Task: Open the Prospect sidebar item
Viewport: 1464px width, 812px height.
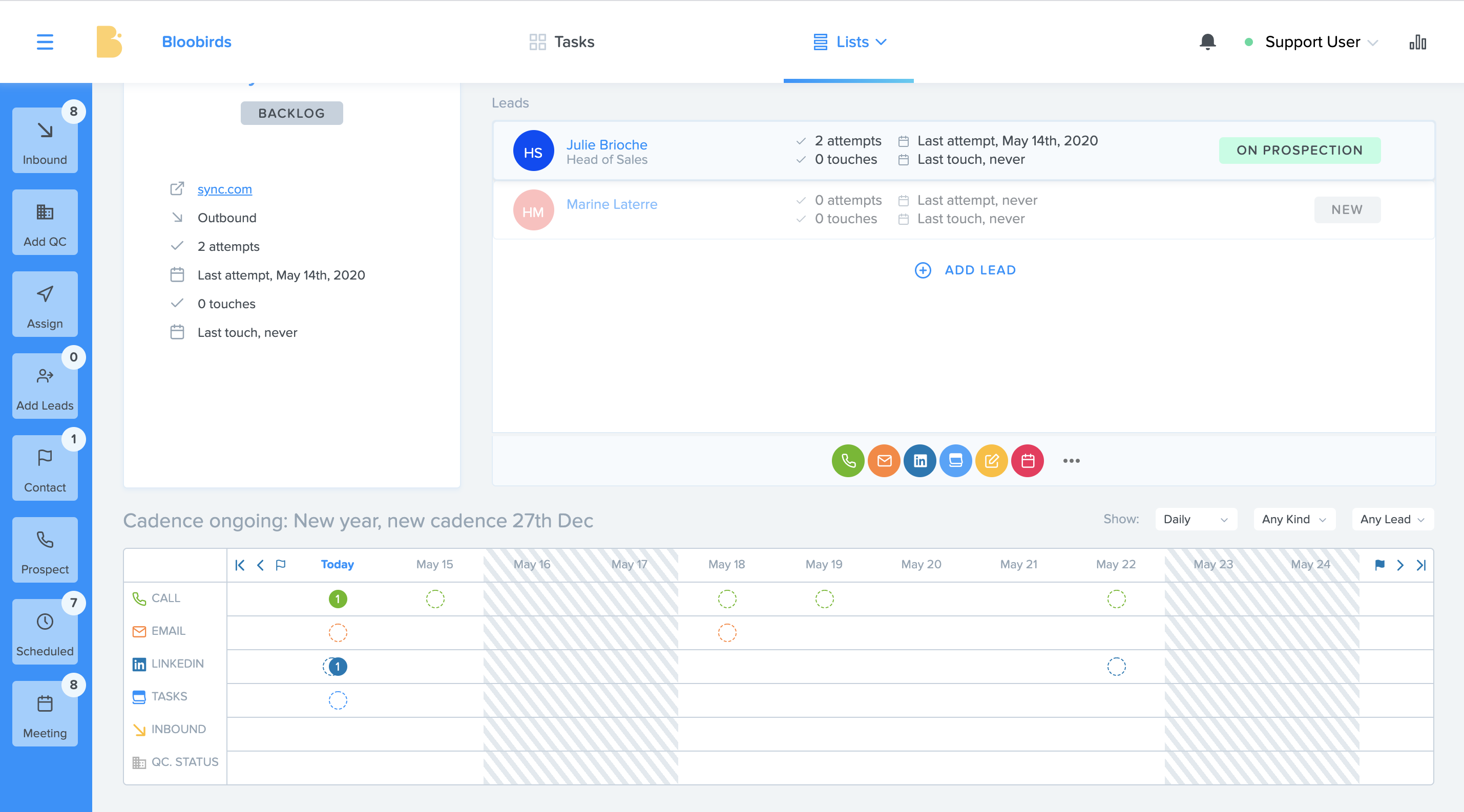Action: pyautogui.click(x=45, y=550)
